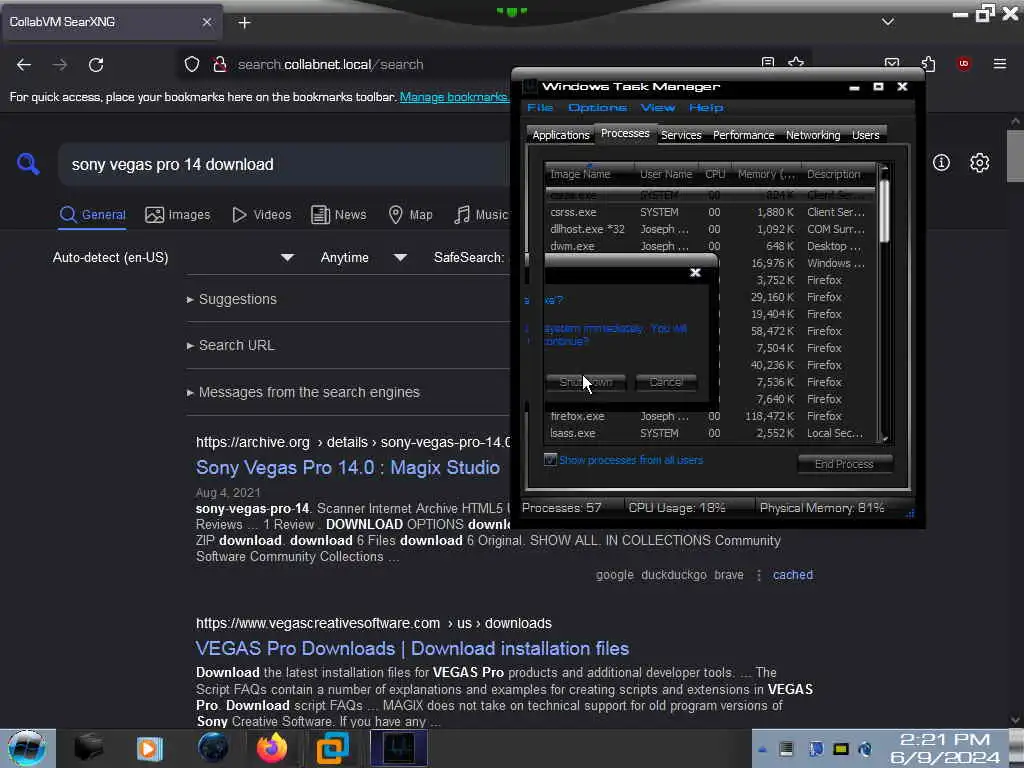Open Task Manager Help menu
This screenshot has height=768, width=1024.
pyautogui.click(x=706, y=107)
